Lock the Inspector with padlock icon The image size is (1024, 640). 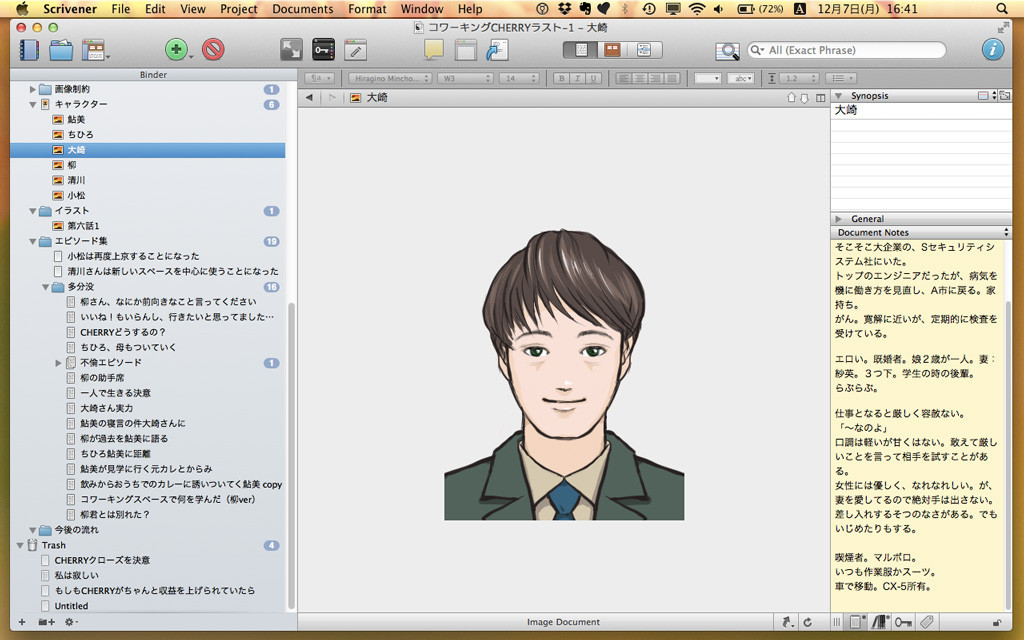pyautogui.click(x=997, y=622)
